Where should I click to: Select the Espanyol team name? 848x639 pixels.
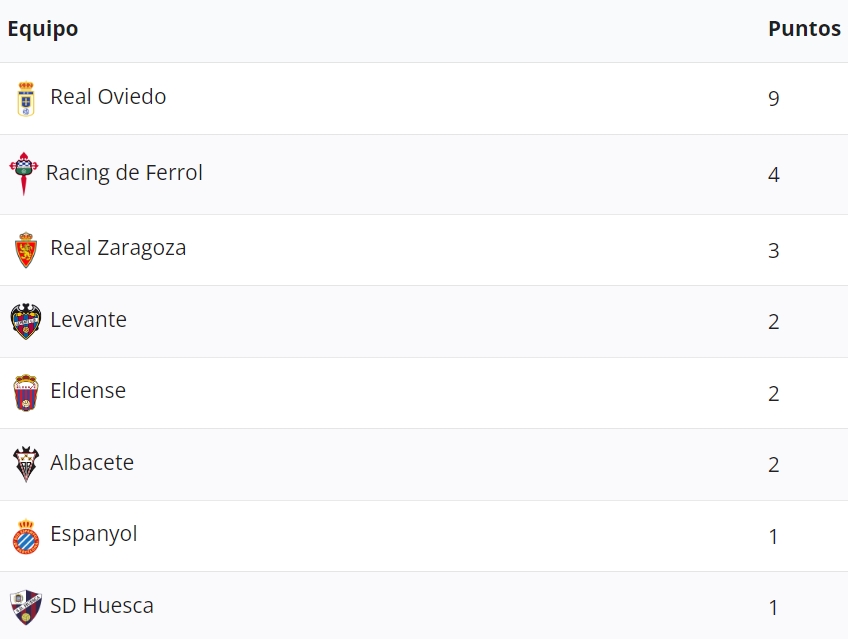[94, 534]
